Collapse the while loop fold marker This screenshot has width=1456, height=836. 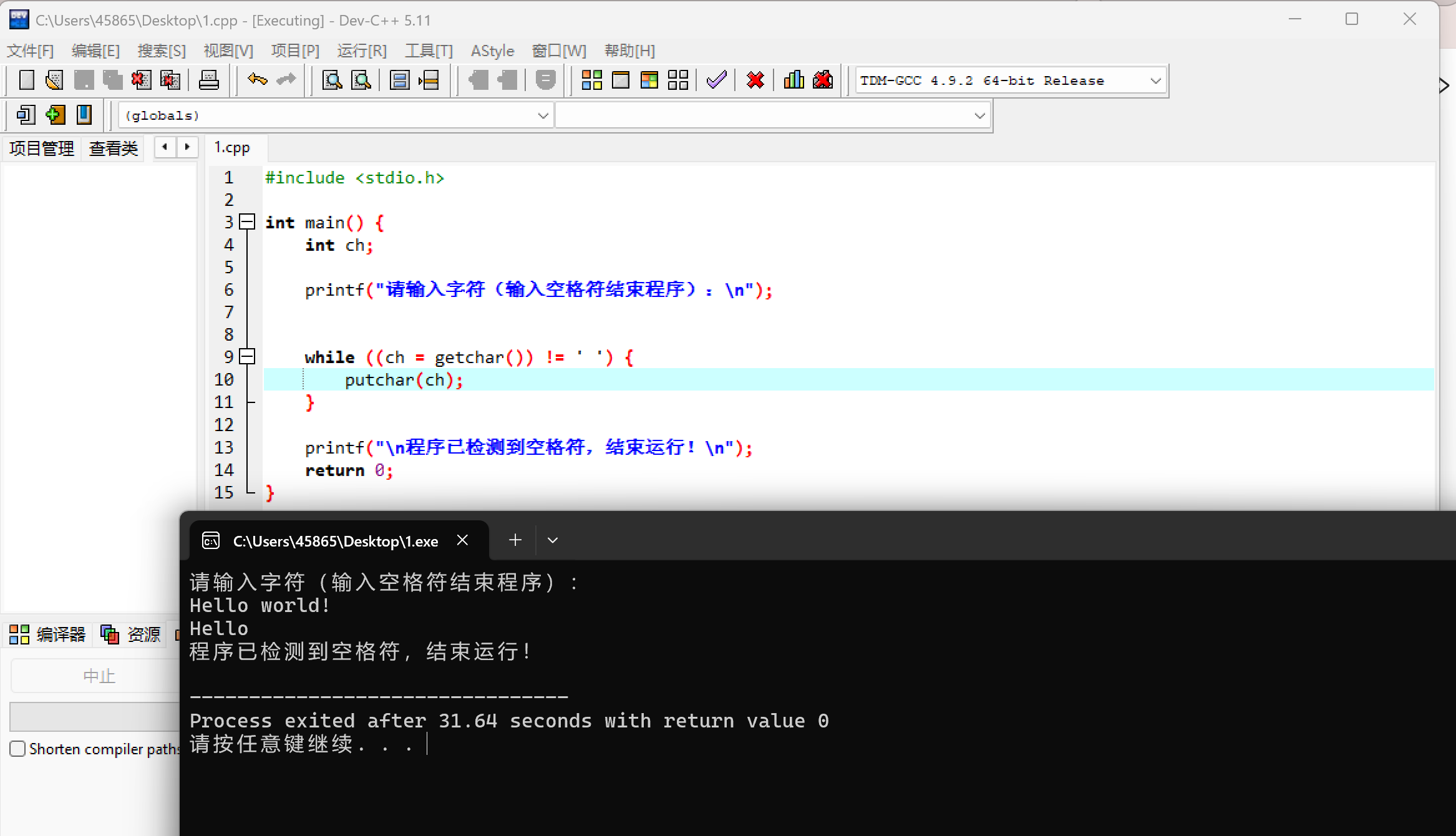pyautogui.click(x=248, y=357)
